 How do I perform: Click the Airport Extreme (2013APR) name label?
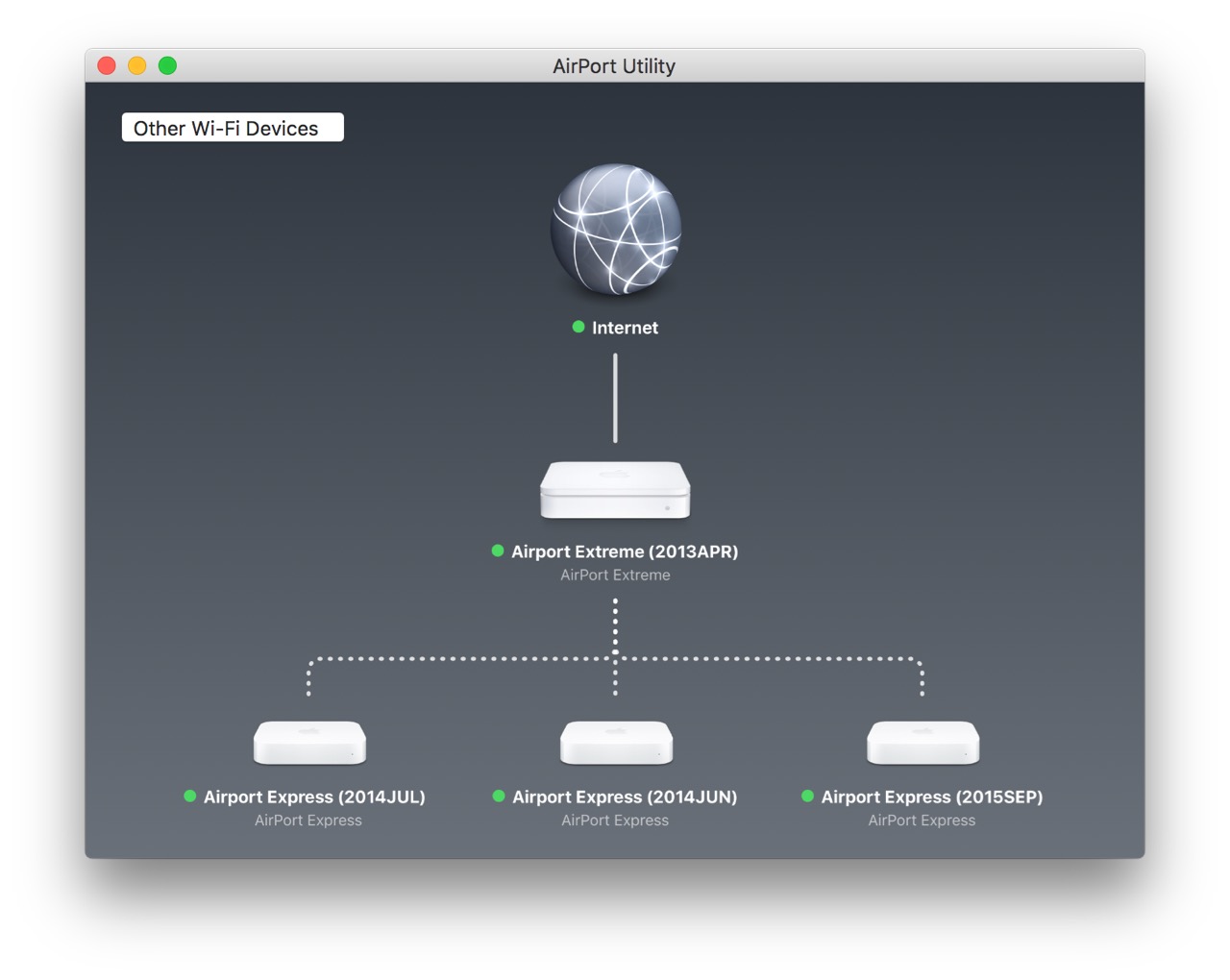point(625,551)
